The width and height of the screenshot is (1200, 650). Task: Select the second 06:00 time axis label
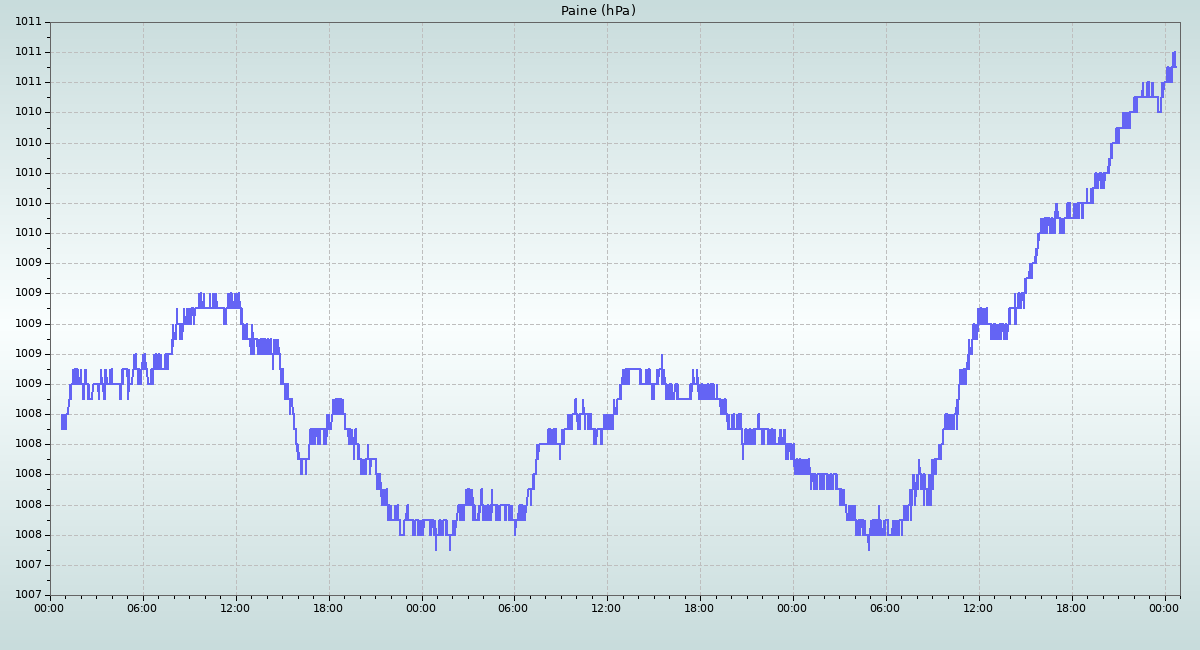514,607
